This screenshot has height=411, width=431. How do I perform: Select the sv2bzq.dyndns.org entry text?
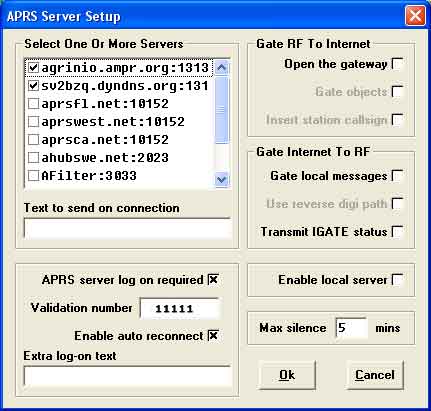click(x=125, y=86)
